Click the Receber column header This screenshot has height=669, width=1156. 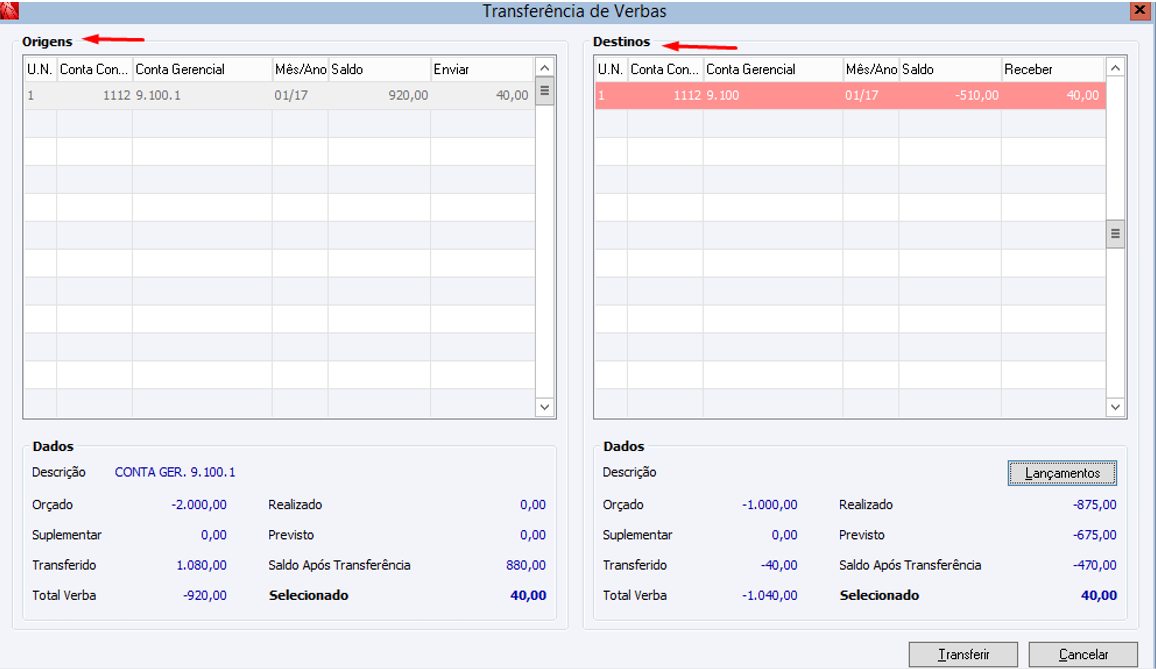(1053, 69)
